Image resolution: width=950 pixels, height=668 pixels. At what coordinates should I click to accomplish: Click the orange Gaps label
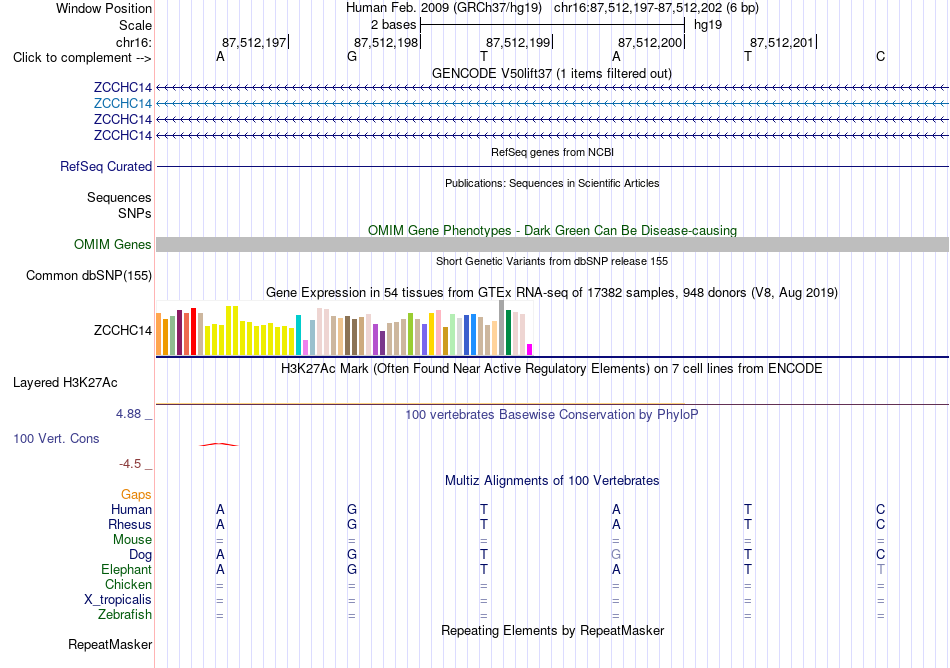pyautogui.click(x=136, y=495)
